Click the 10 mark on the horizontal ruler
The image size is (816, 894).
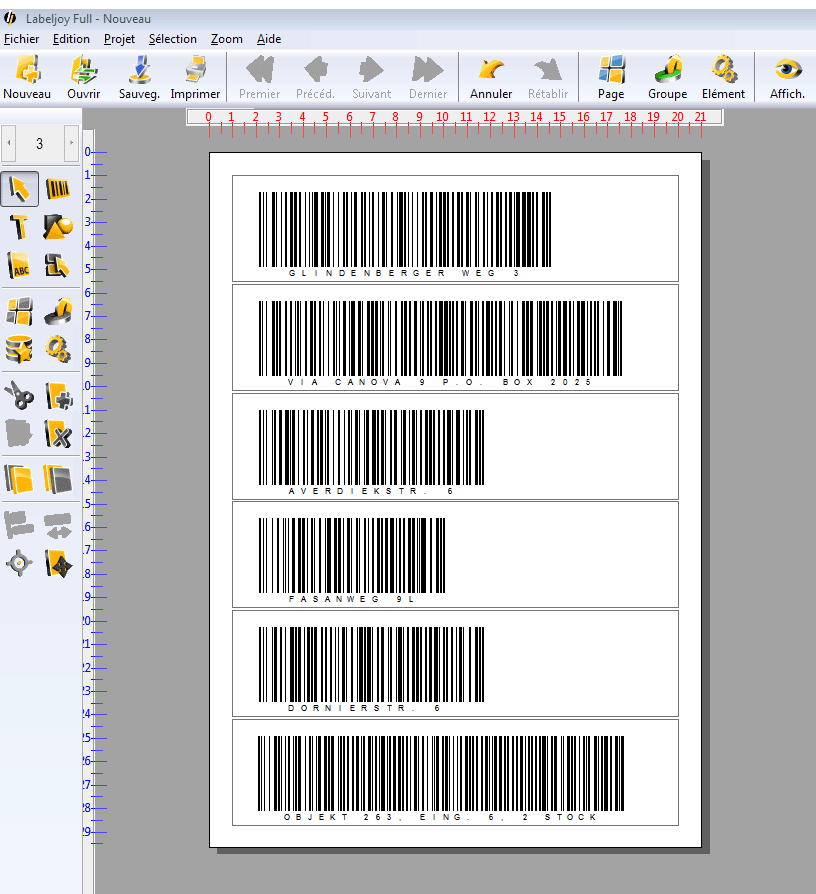point(442,117)
